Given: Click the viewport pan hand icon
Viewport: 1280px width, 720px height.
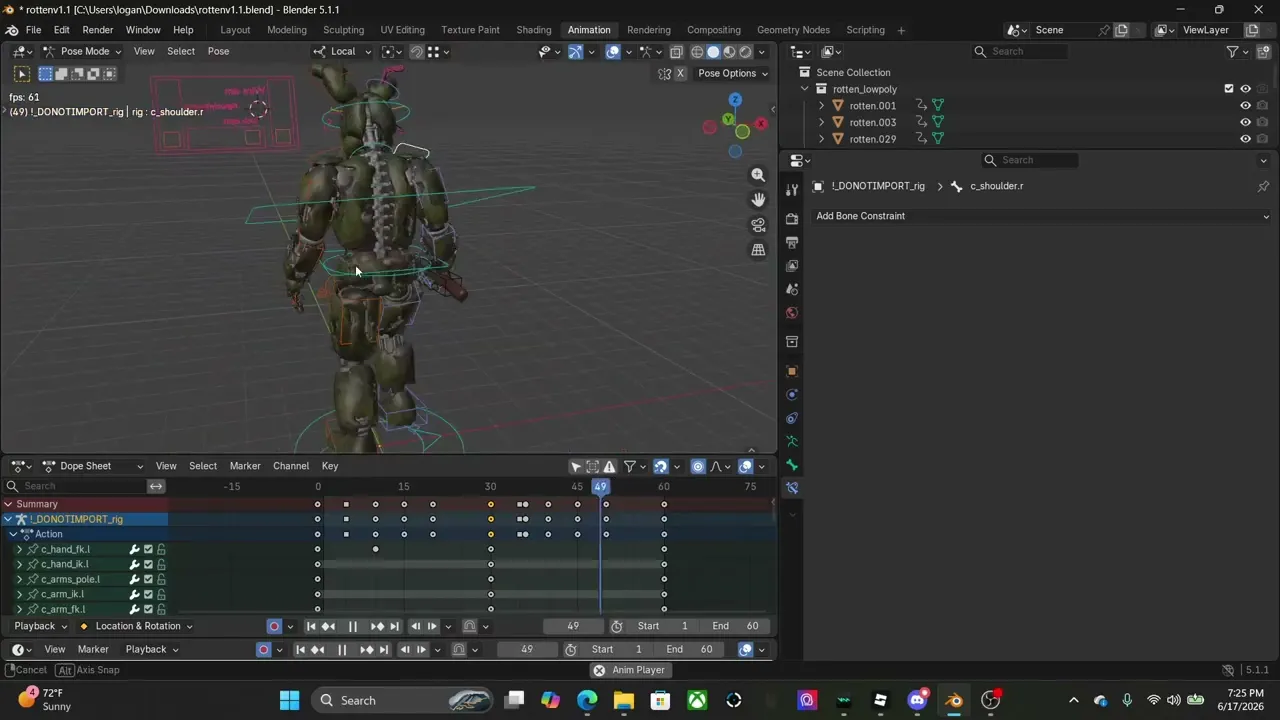Looking at the screenshot, I should pos(758,200).
